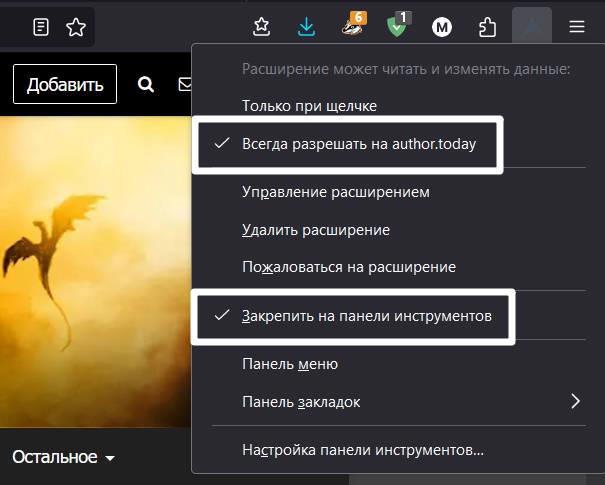Open the round M extension icon
The height and width of the screenshot is (485, 605).
pos(442,27)
